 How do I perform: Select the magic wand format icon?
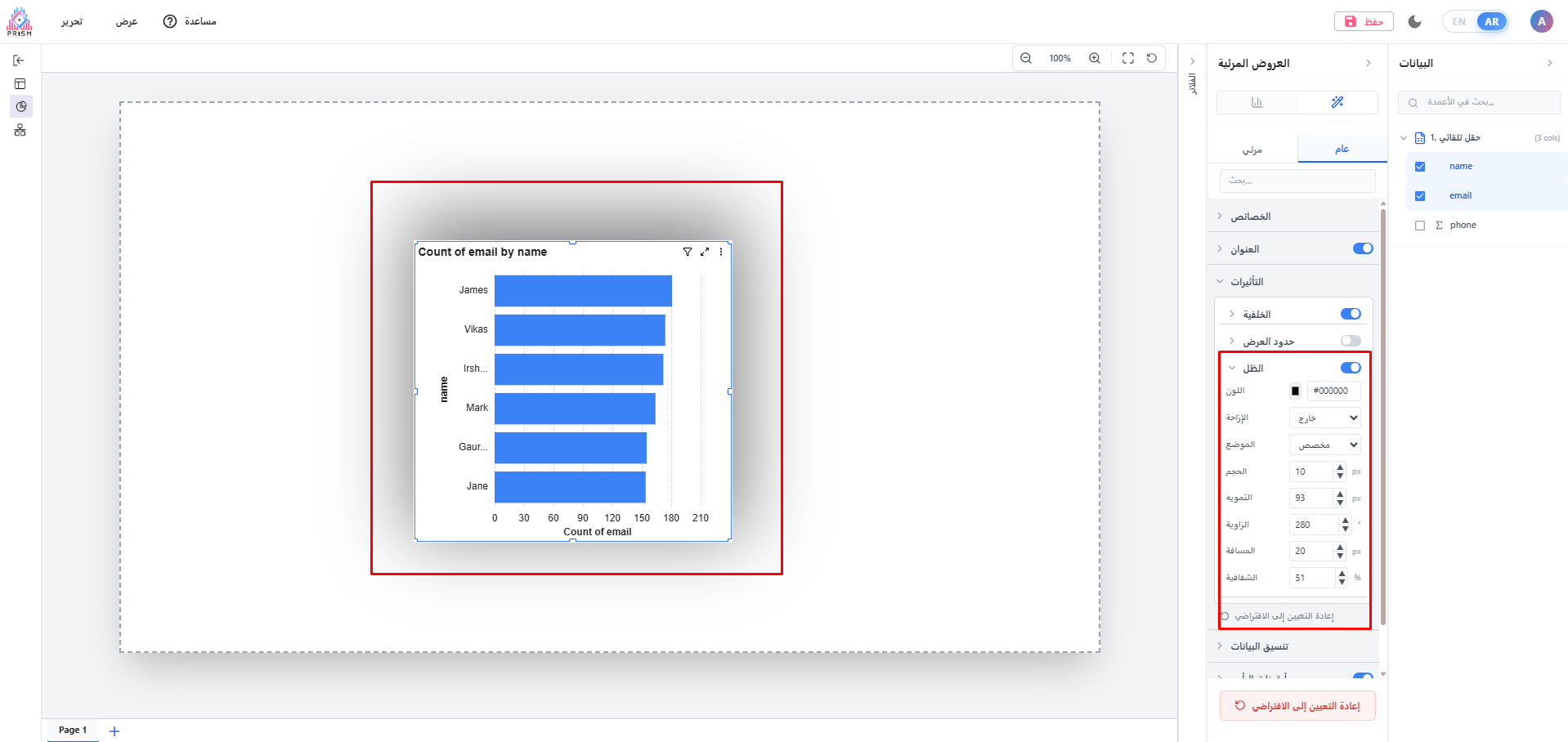tap(1337, 102)
